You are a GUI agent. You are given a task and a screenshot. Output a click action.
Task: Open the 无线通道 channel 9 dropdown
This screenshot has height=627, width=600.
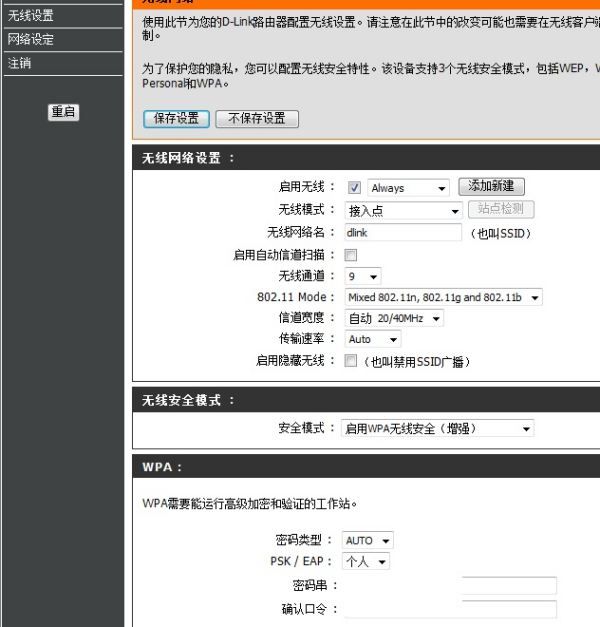click(363, 276)
